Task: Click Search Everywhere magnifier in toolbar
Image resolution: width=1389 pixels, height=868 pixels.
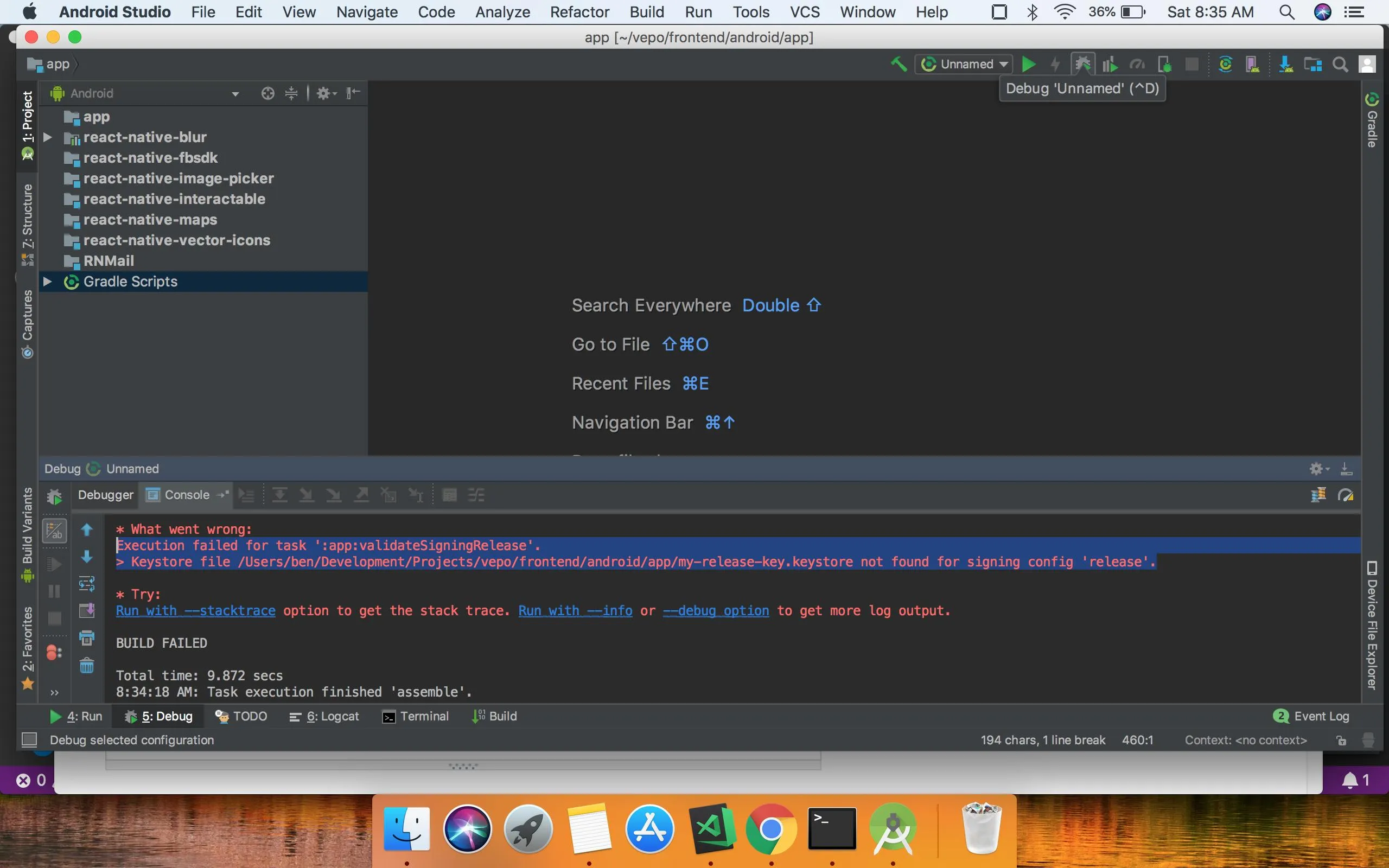Action: tap(1340, 65)
